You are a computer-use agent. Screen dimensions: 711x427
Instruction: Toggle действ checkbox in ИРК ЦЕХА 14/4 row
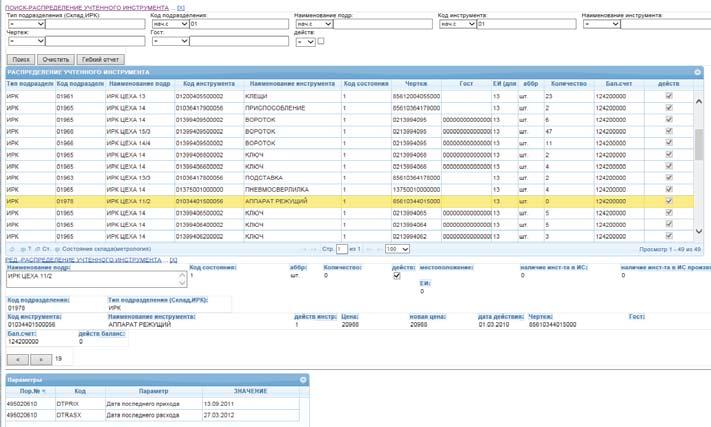(x=669, y=142)
